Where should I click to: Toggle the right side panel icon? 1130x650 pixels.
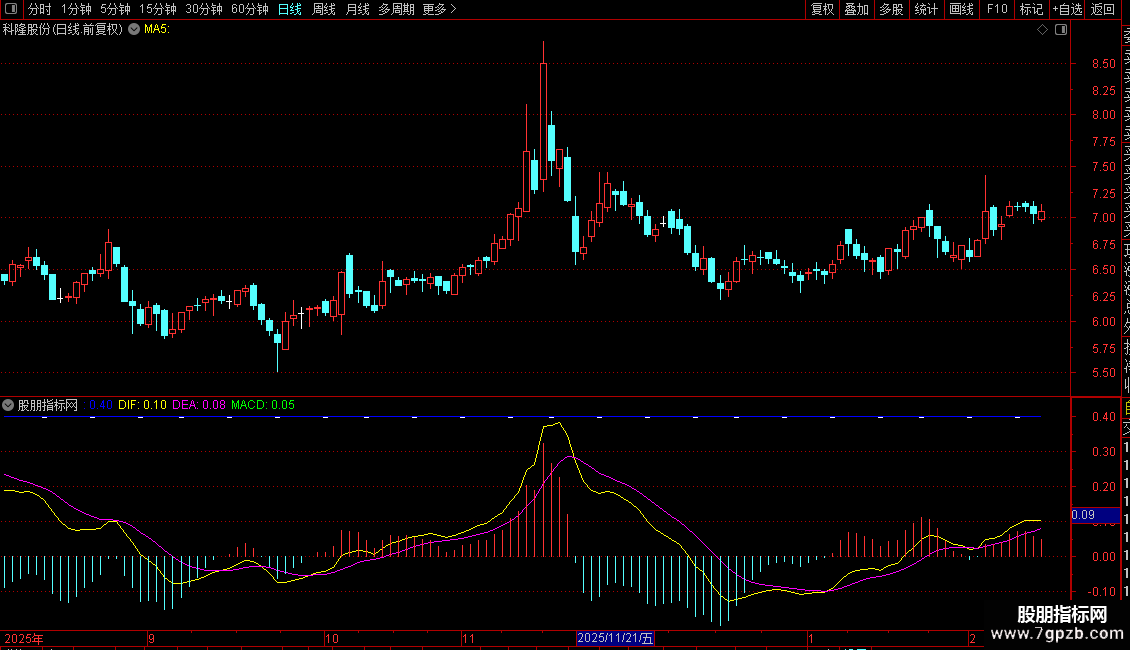[x=1060, y=30]
